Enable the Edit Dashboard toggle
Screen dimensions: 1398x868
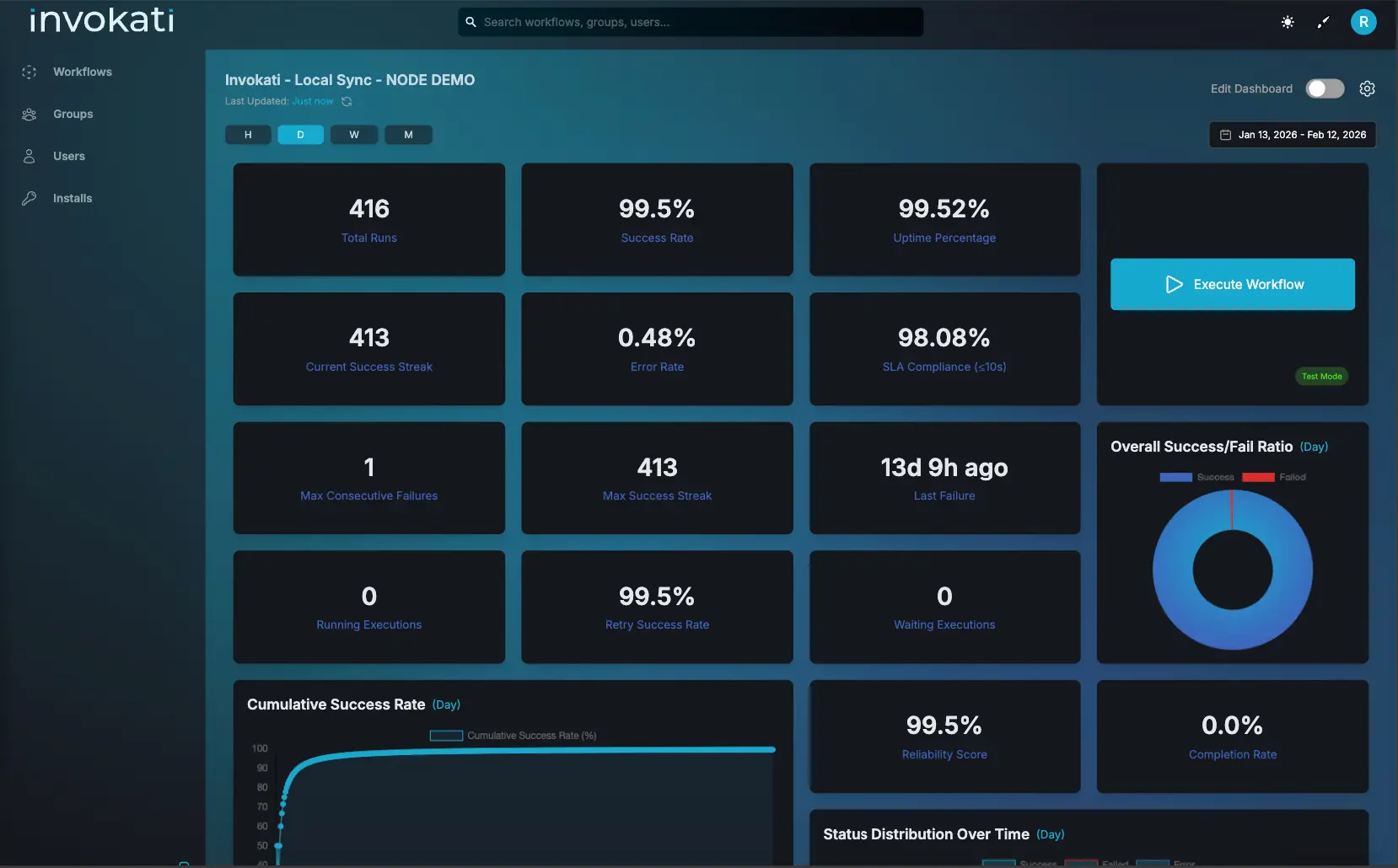click(1325, 88)
